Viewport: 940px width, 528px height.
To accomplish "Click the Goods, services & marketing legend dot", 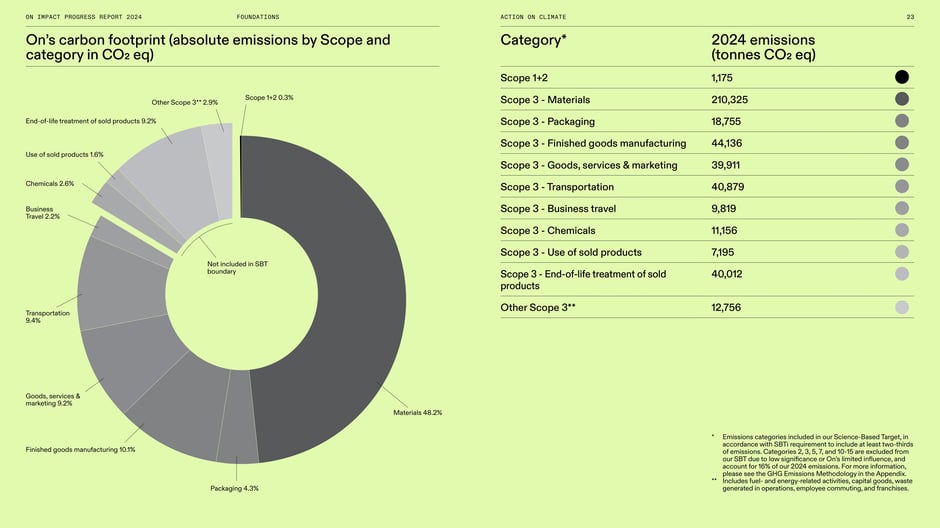I will pyautogui.click(x=902, y=164).
